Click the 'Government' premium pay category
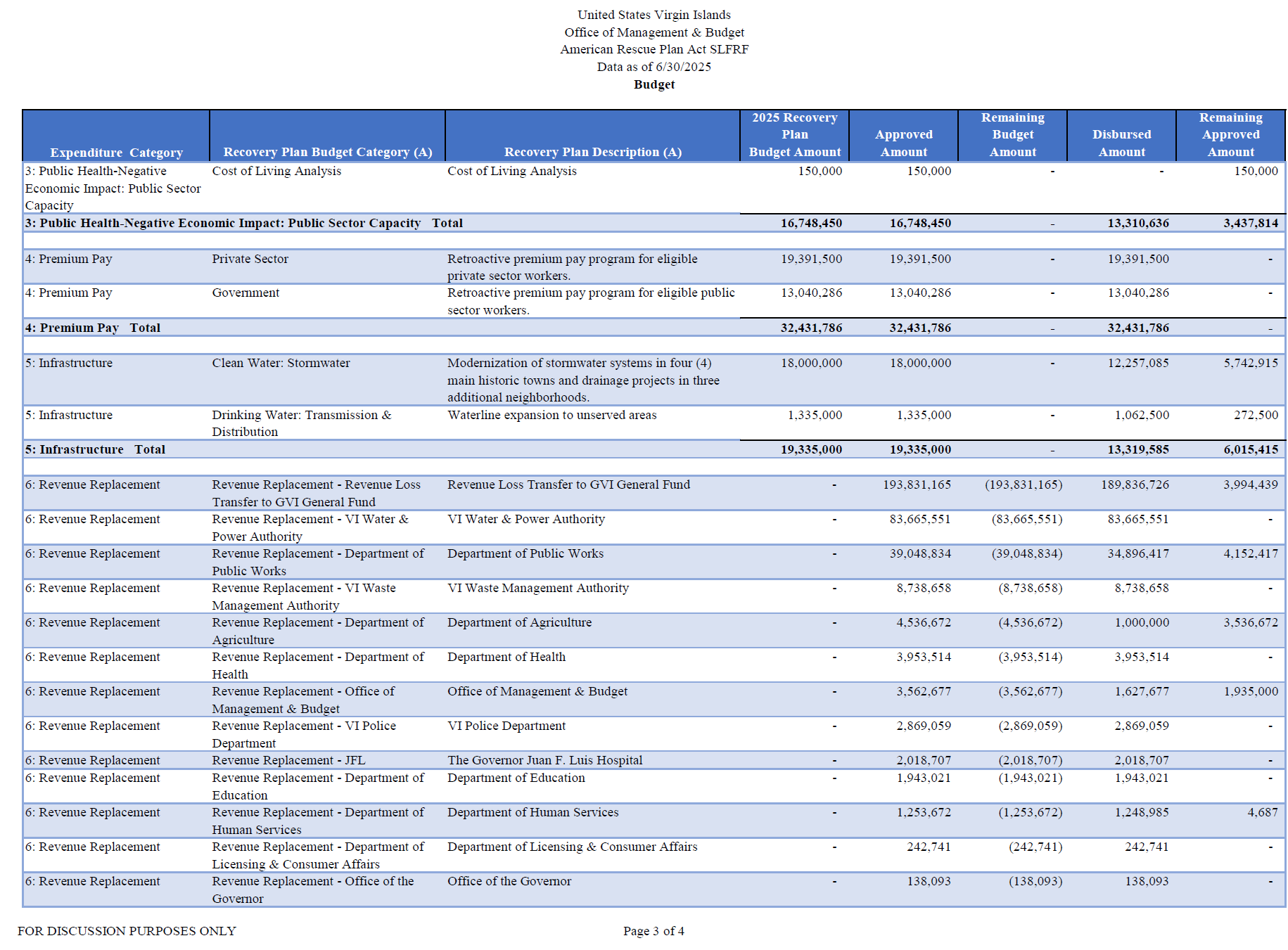This screenshot has height=950, width=1288. pyautogui.click(x=246, y=293)
